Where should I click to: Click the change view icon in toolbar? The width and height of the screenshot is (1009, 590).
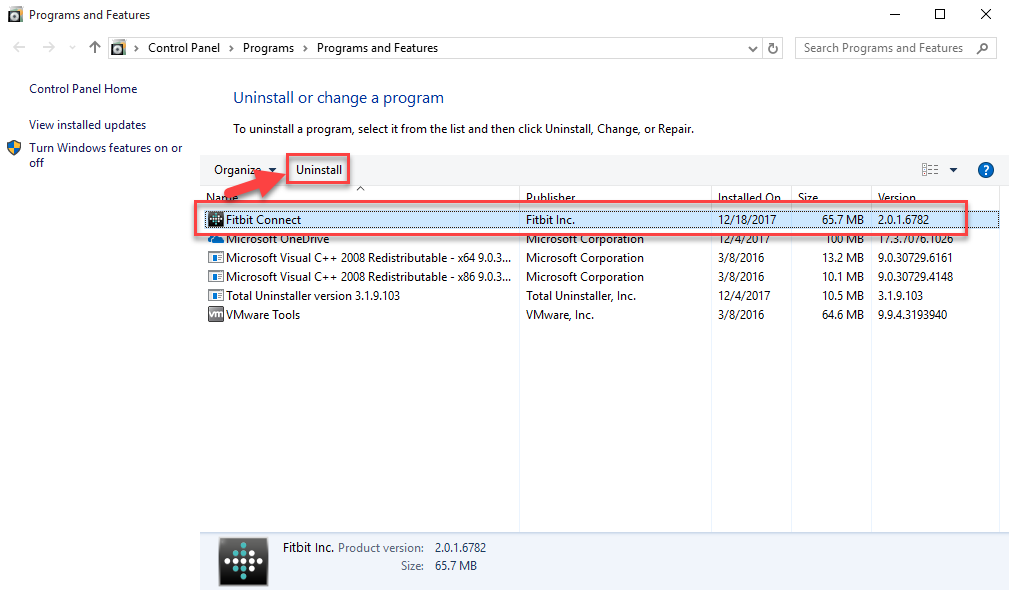point(930,170)
